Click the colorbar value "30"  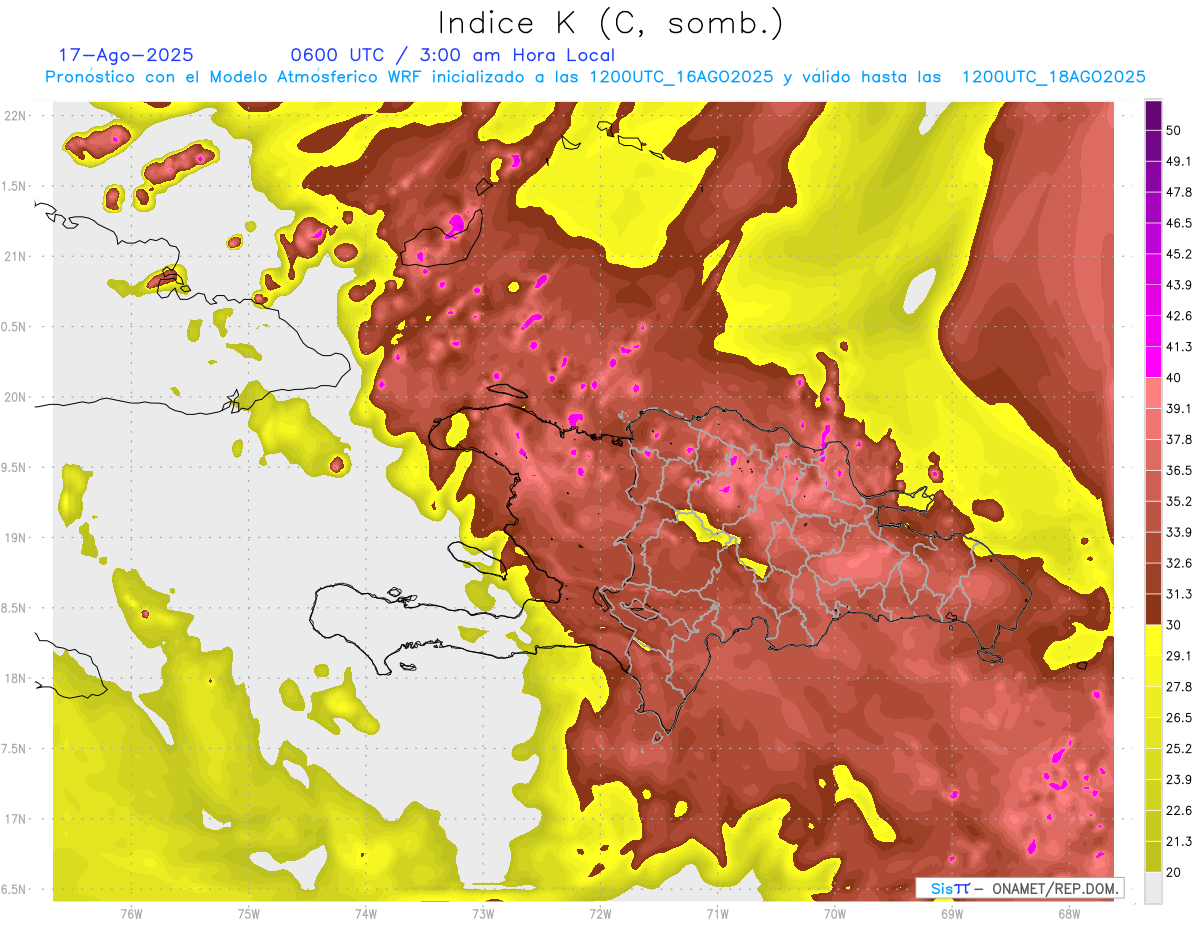pyautogui.click(x=1175, y=625)
